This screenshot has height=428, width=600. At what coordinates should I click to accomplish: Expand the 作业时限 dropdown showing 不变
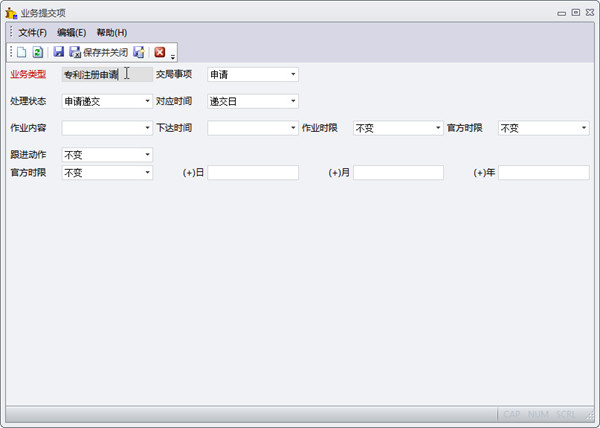click(x=438, y=128)
